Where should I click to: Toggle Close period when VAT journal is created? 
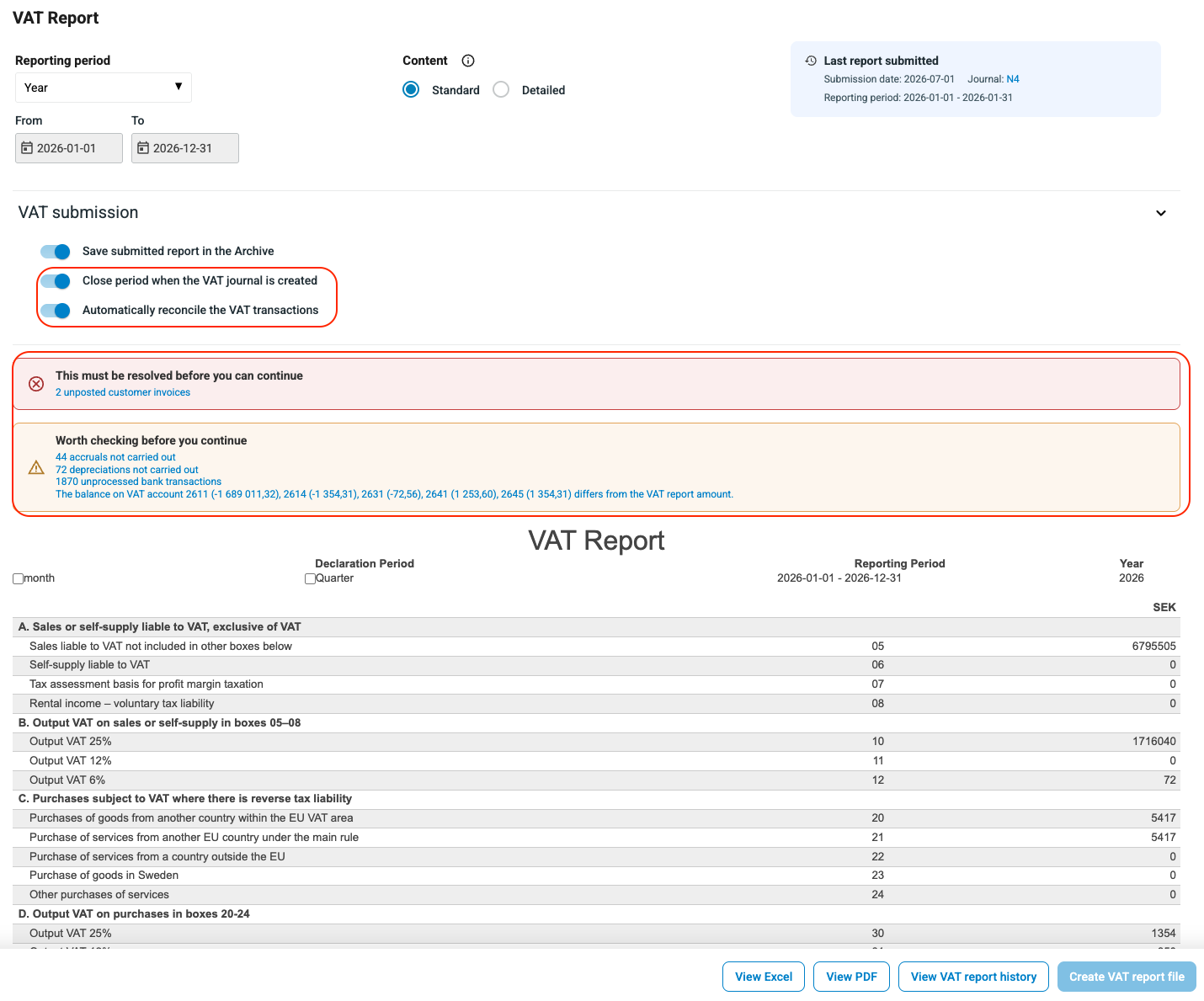[56, 281]
